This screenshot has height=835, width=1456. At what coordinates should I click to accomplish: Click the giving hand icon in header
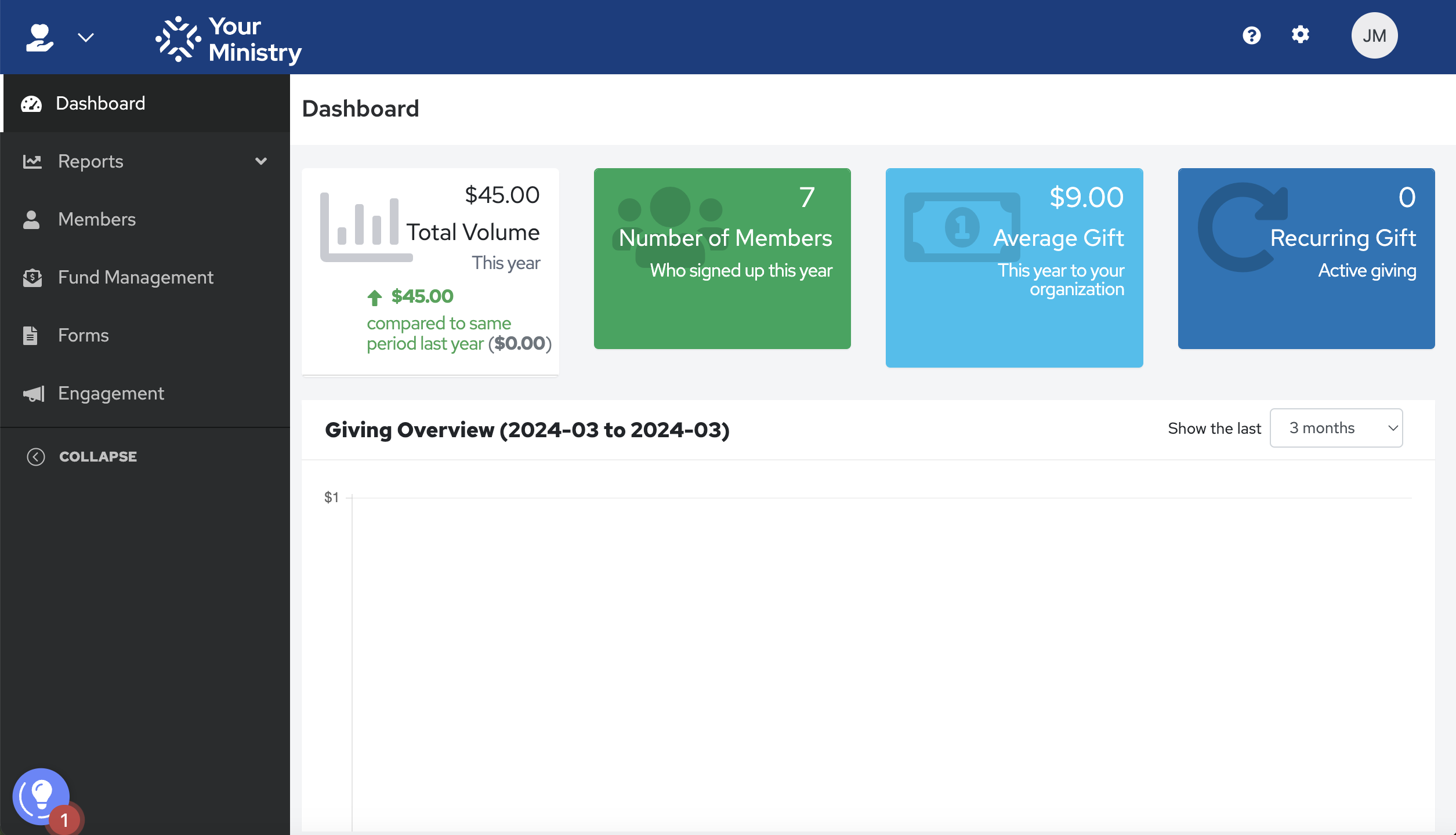39,37
